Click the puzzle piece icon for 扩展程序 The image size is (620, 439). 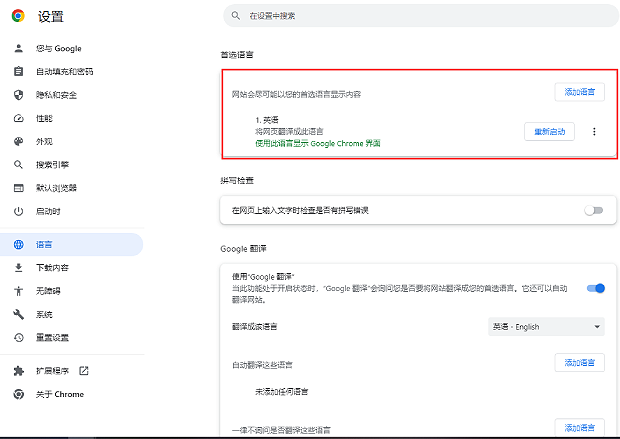point(18,371)
